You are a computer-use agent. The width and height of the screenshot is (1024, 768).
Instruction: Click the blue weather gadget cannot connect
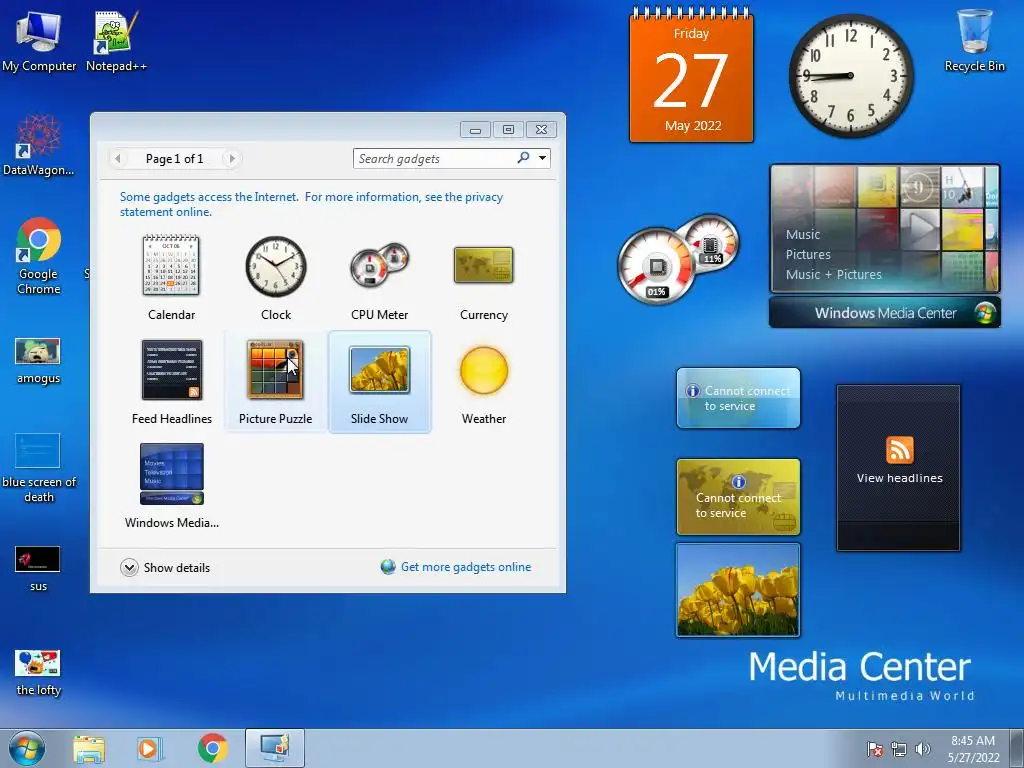[x=738, y=398]
